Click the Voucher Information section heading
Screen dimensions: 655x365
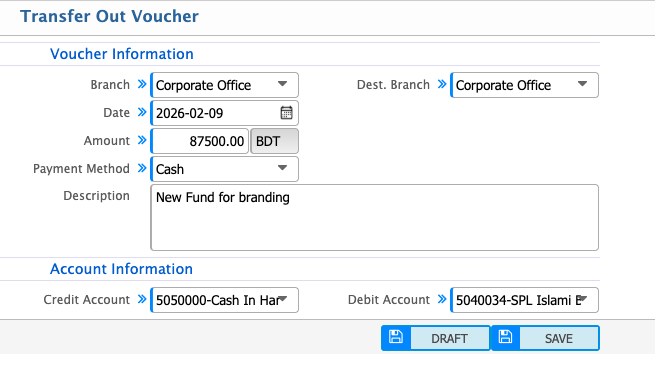click(122, 54)
